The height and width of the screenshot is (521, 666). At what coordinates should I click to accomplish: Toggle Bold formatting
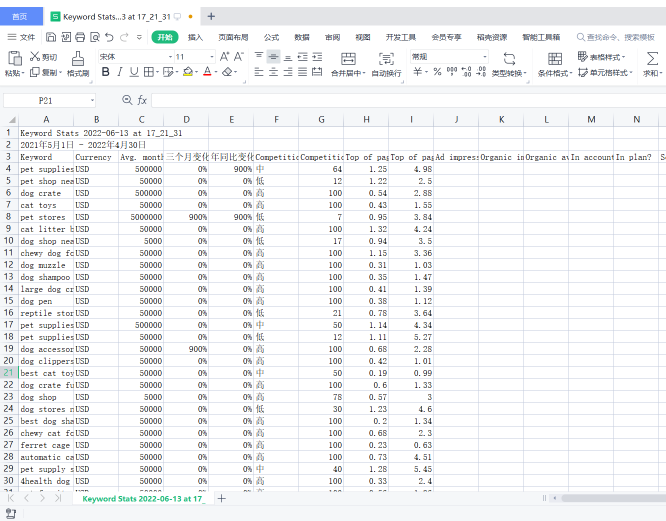(105, 72)
